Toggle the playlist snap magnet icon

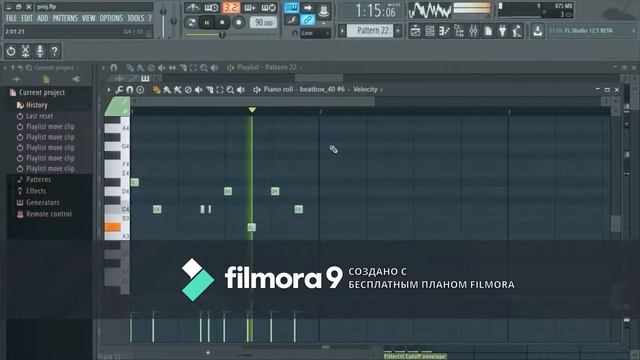(114, 68)
